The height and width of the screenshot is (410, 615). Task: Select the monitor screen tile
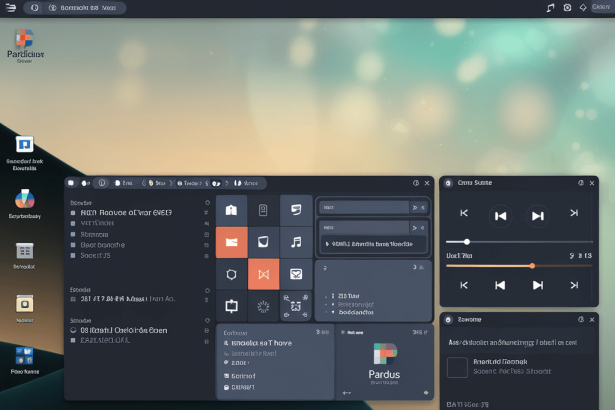[x=231, y=306]
